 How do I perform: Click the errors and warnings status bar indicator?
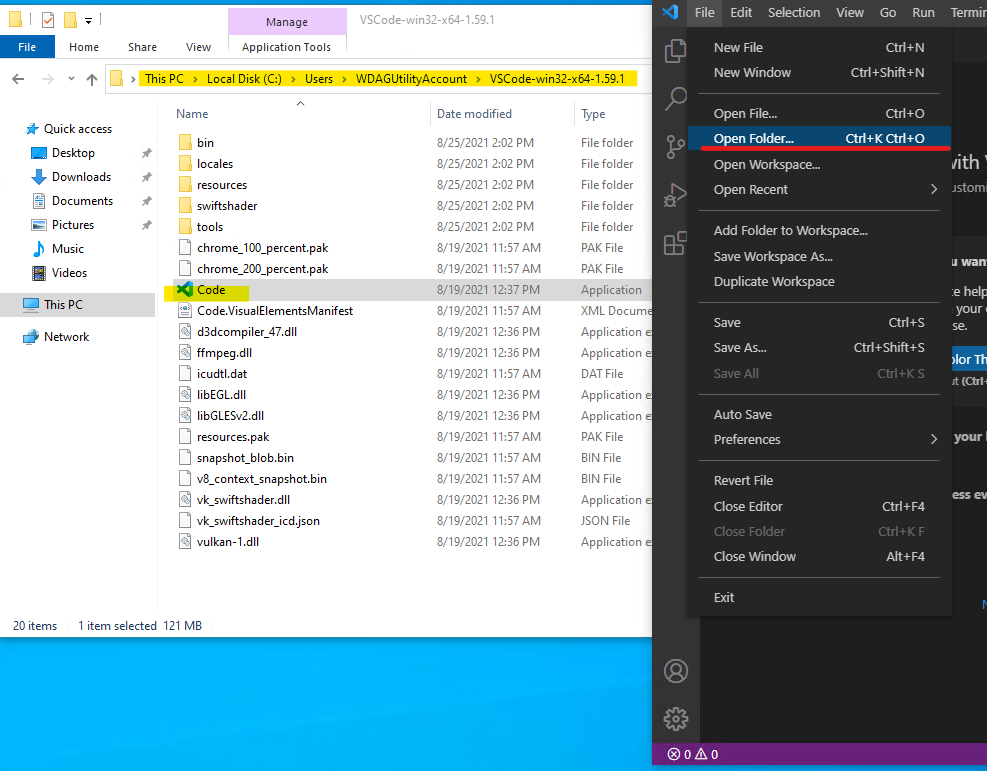point(692,754)
